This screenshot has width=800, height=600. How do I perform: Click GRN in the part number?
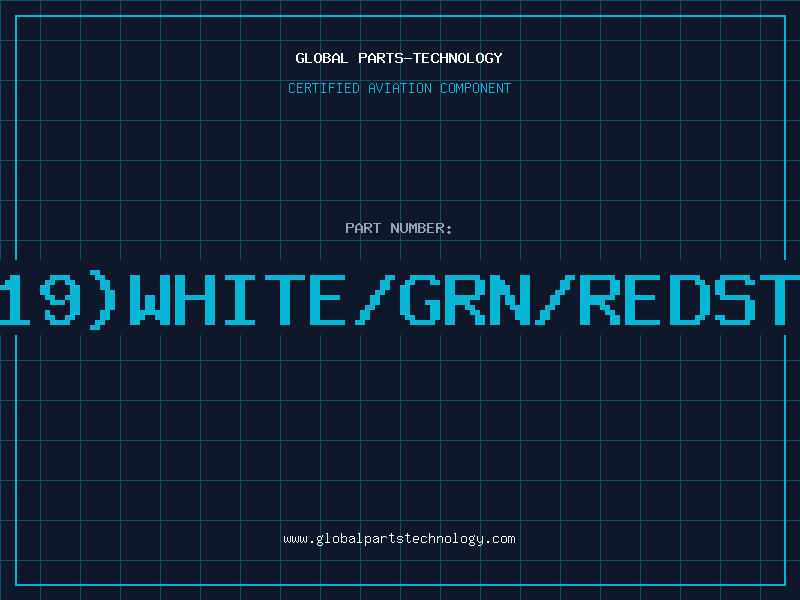tap(465, 300)
